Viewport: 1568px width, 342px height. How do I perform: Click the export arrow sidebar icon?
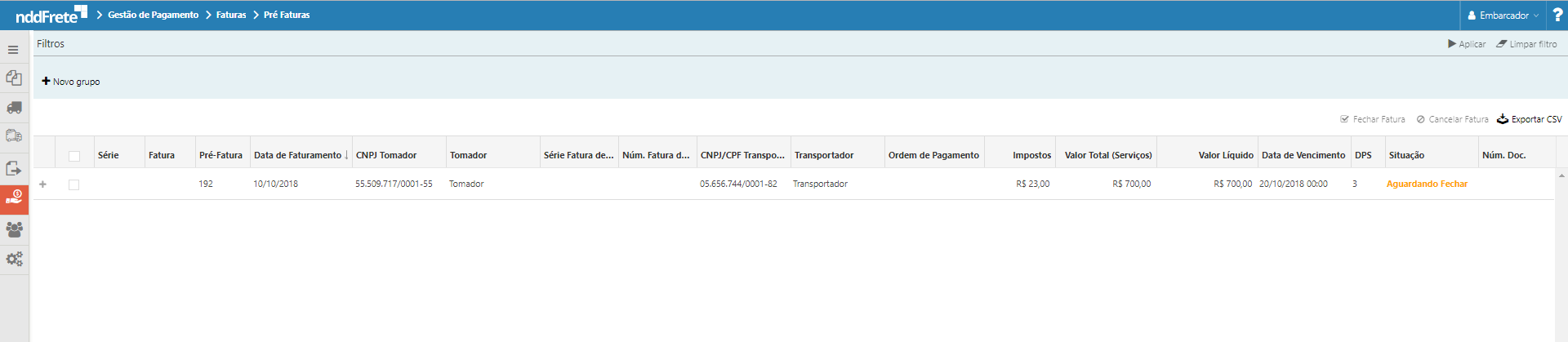click(14, 168)
